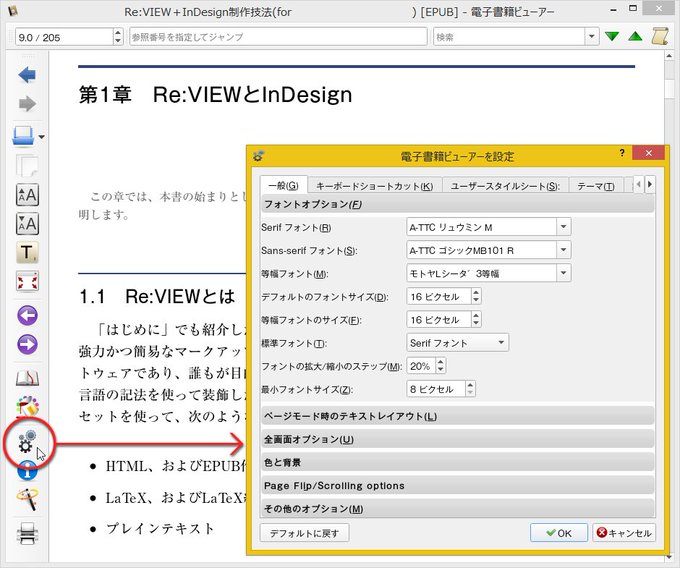Click the dialog help question mark
The image size is (680, 568).
point(622,153)
